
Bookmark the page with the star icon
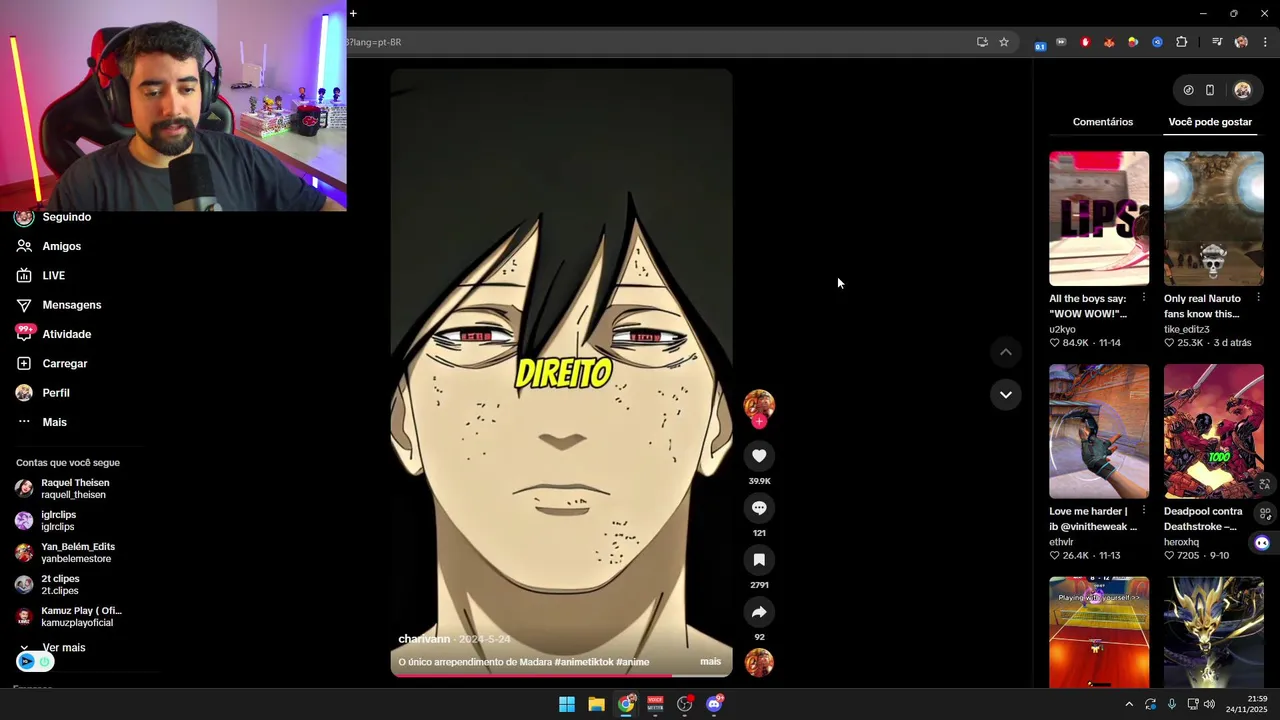[1004, 42]
